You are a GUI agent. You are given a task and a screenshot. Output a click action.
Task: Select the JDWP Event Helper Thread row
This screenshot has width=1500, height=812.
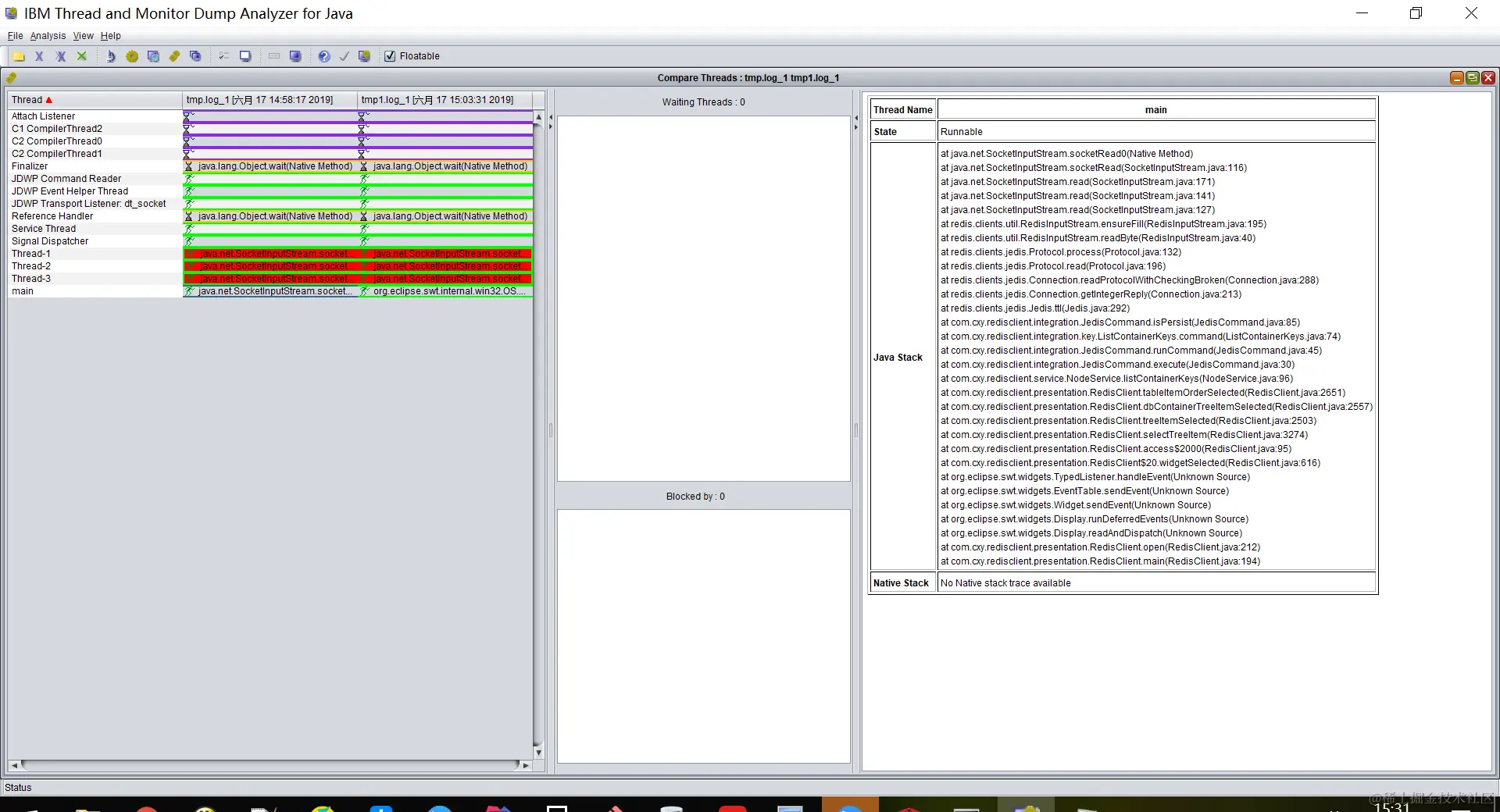click(95, 191)
